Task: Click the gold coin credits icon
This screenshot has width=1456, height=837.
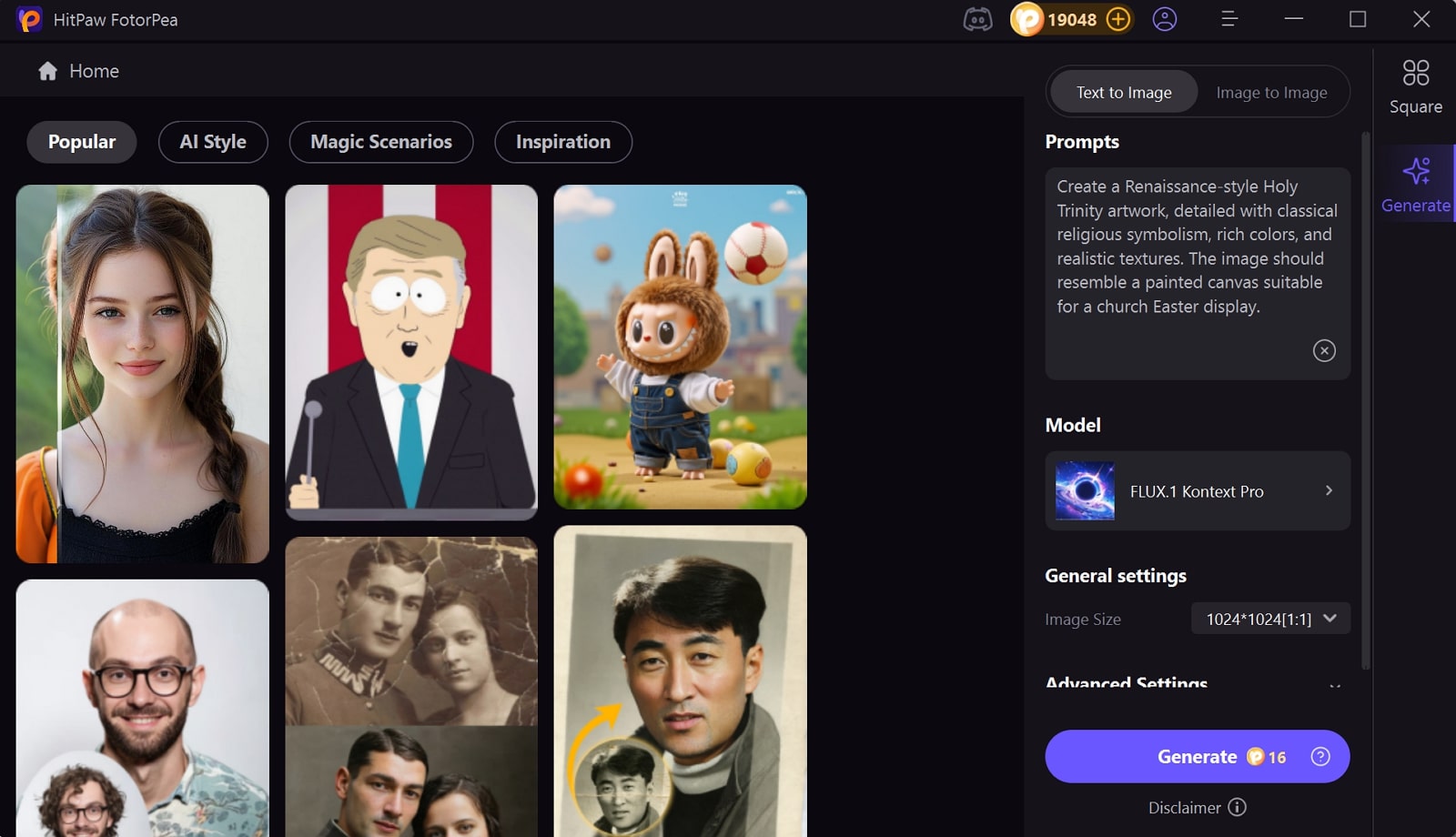Action: [1027, 19]
